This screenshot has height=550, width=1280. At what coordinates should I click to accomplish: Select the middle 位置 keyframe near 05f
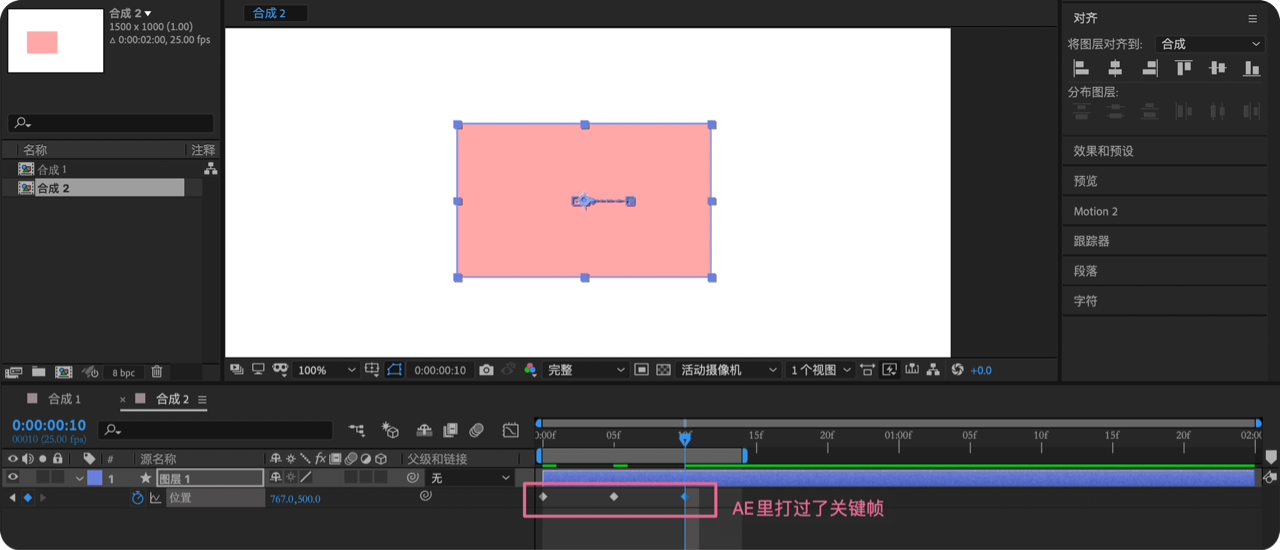tap(614, 496)
